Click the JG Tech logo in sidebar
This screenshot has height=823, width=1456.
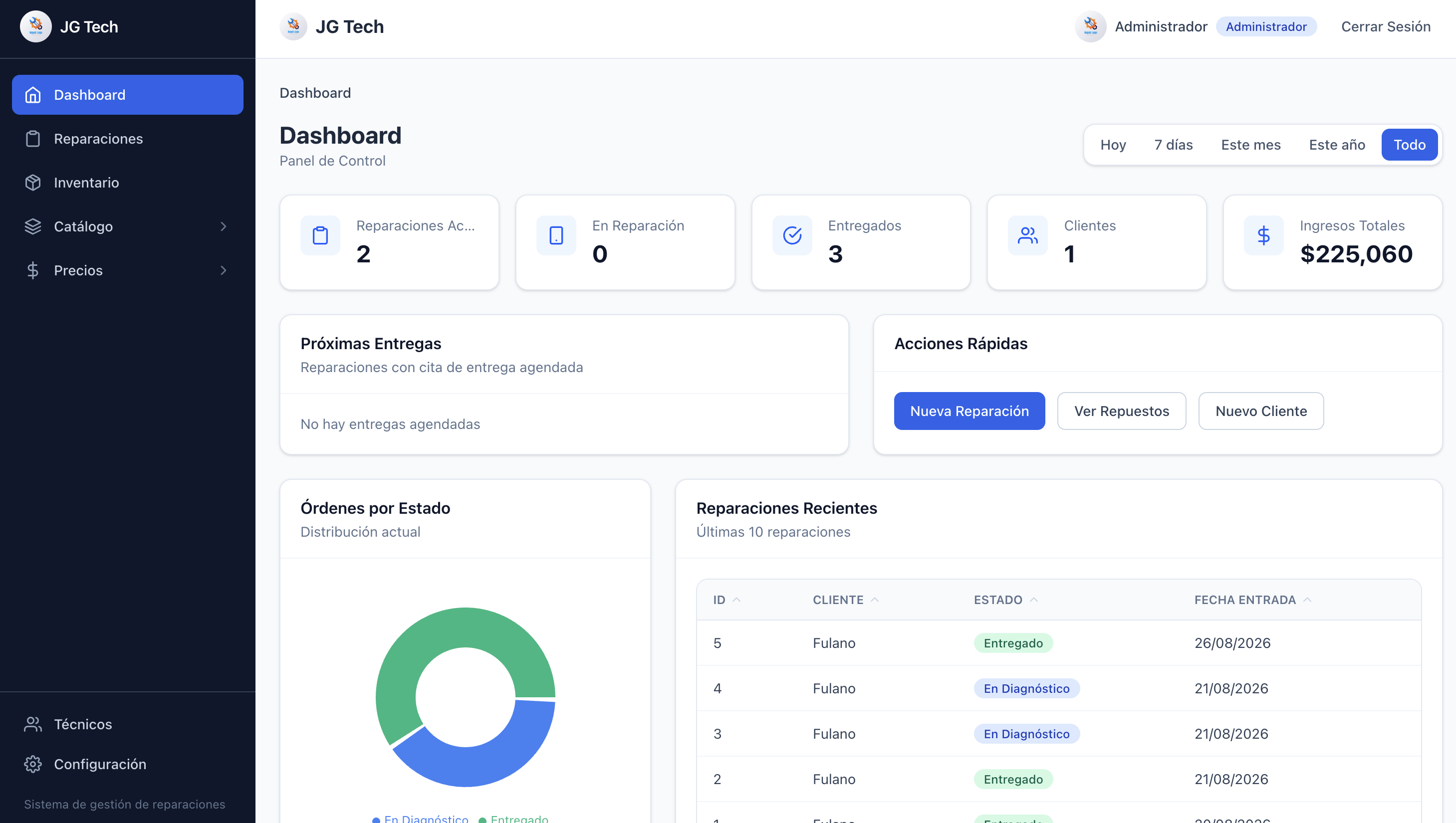pyautogui.click(x=35, y=26)
